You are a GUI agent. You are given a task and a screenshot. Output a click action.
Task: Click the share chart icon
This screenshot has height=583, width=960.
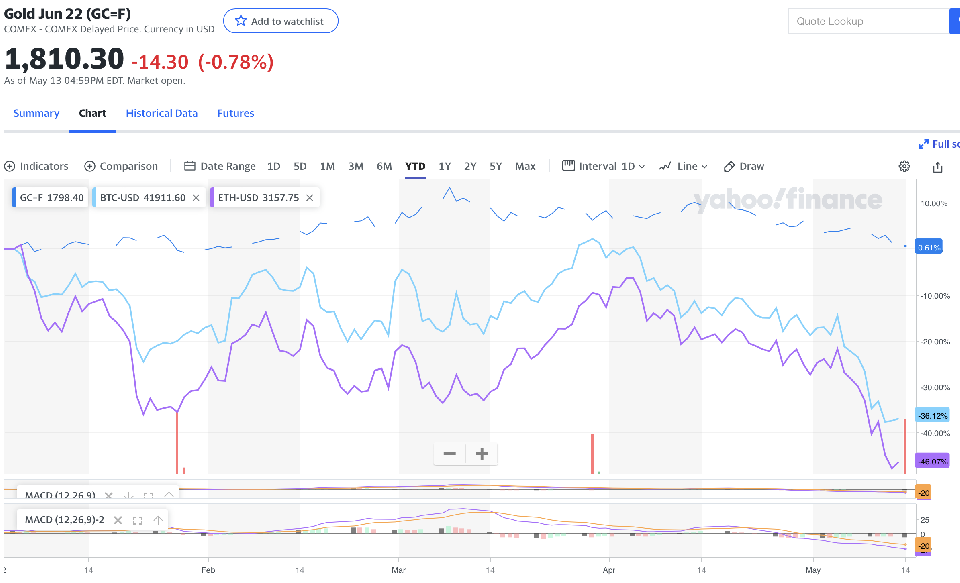[937, 167]
